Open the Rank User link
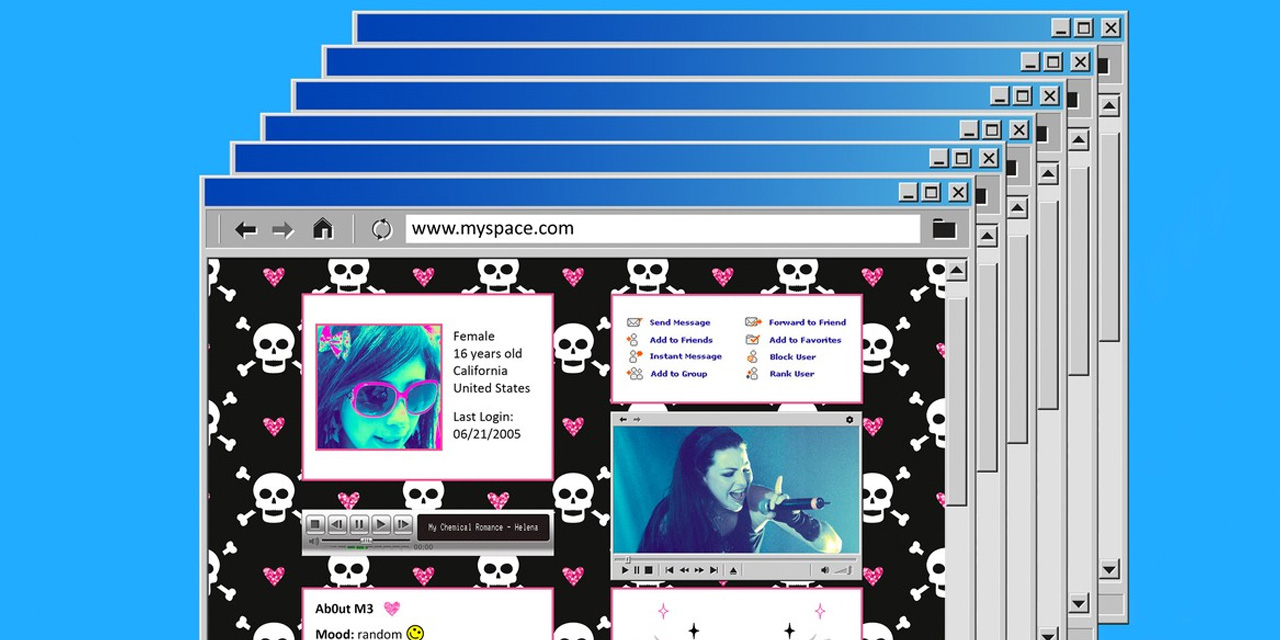 [792, 374]
